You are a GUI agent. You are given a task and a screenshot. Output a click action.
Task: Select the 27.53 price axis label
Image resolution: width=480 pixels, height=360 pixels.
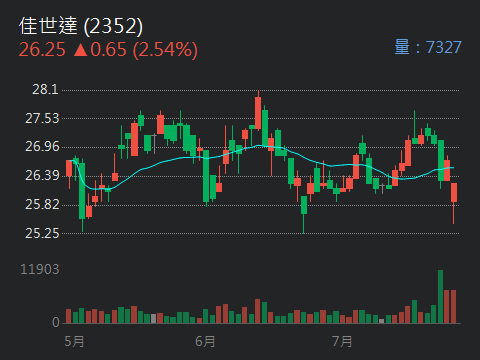(x=42, y=118)
